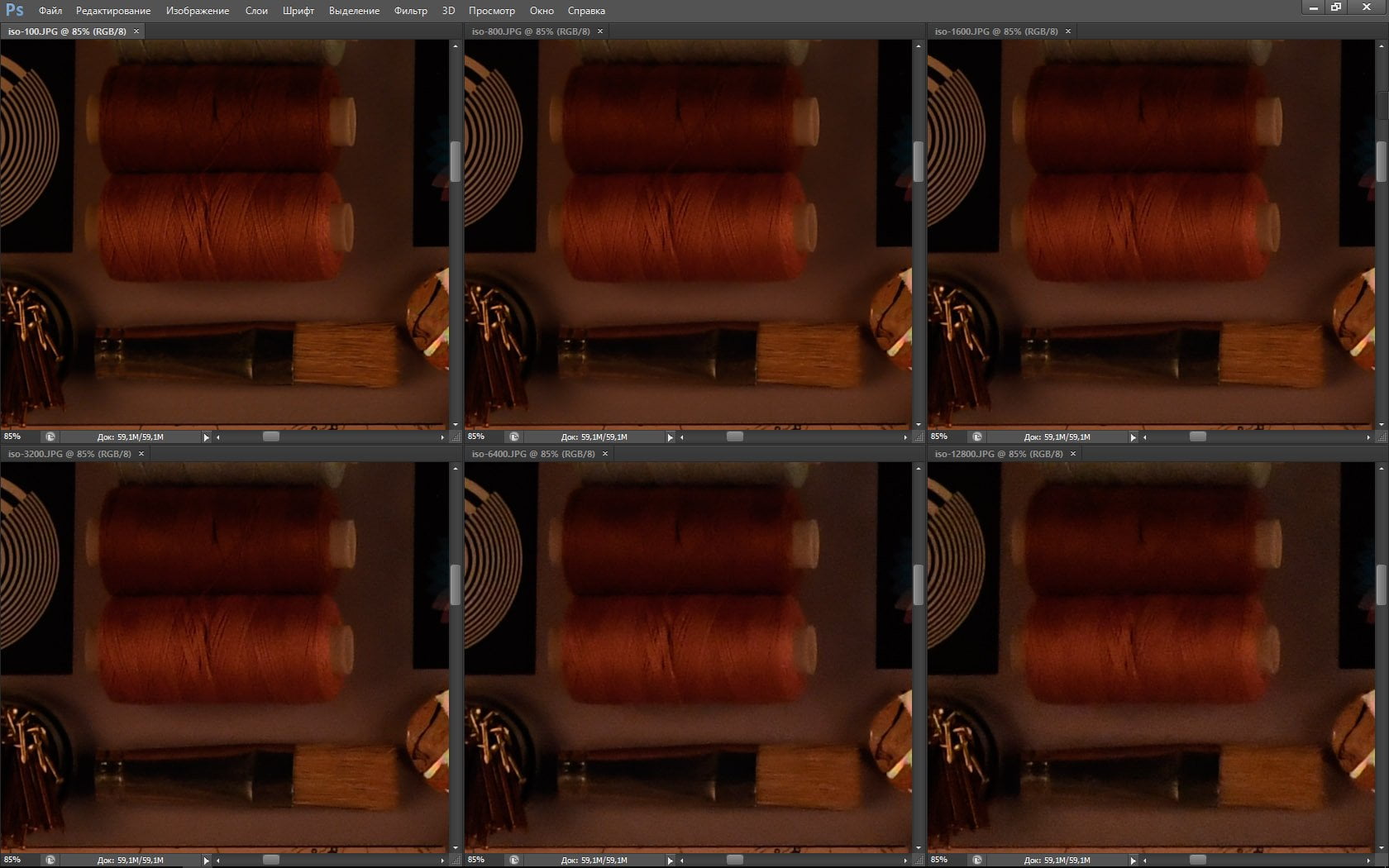
Task: Open the Справка menu
Action: click(586, 11)
